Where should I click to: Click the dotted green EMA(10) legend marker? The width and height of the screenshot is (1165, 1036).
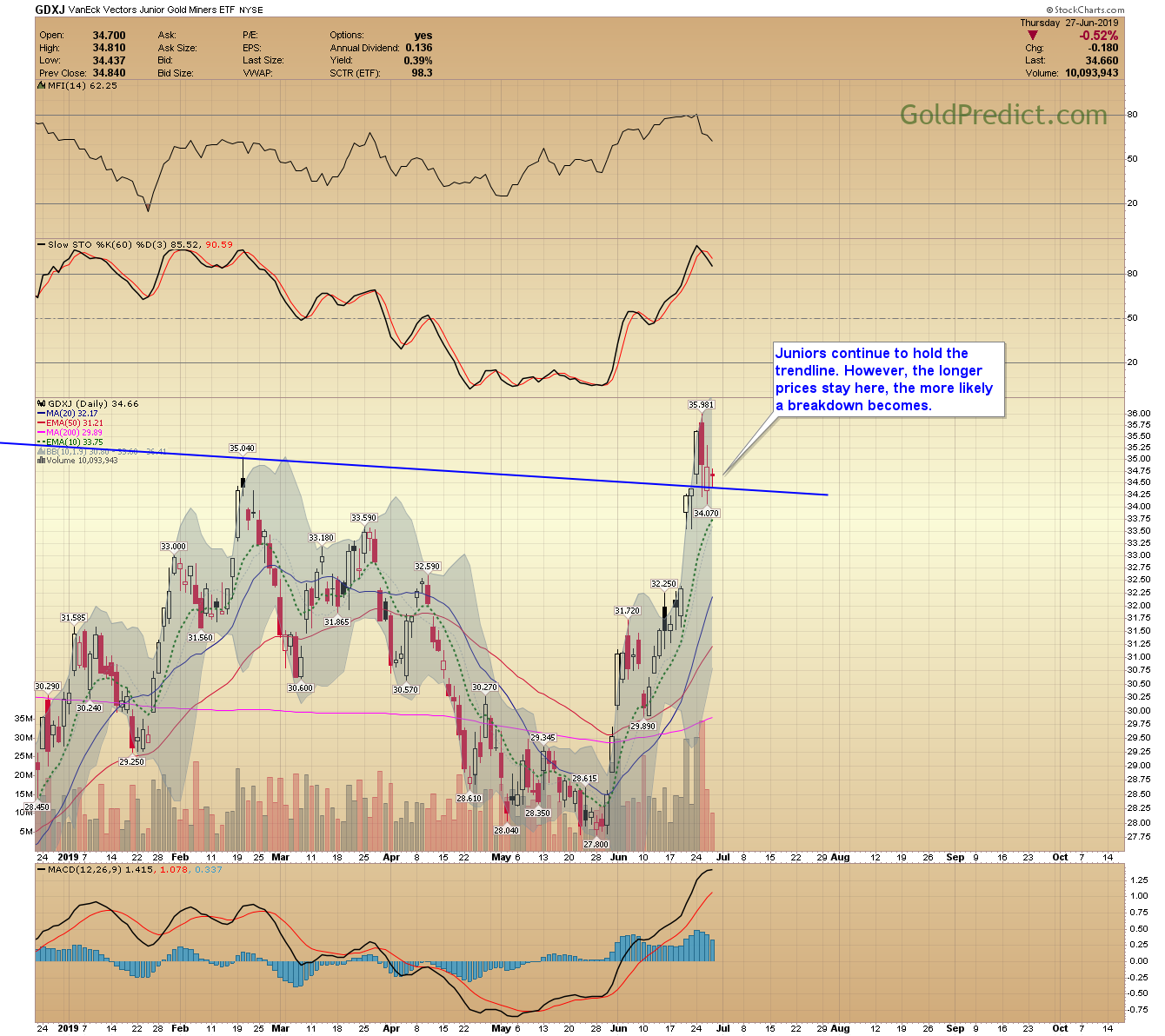click(42, 442)
